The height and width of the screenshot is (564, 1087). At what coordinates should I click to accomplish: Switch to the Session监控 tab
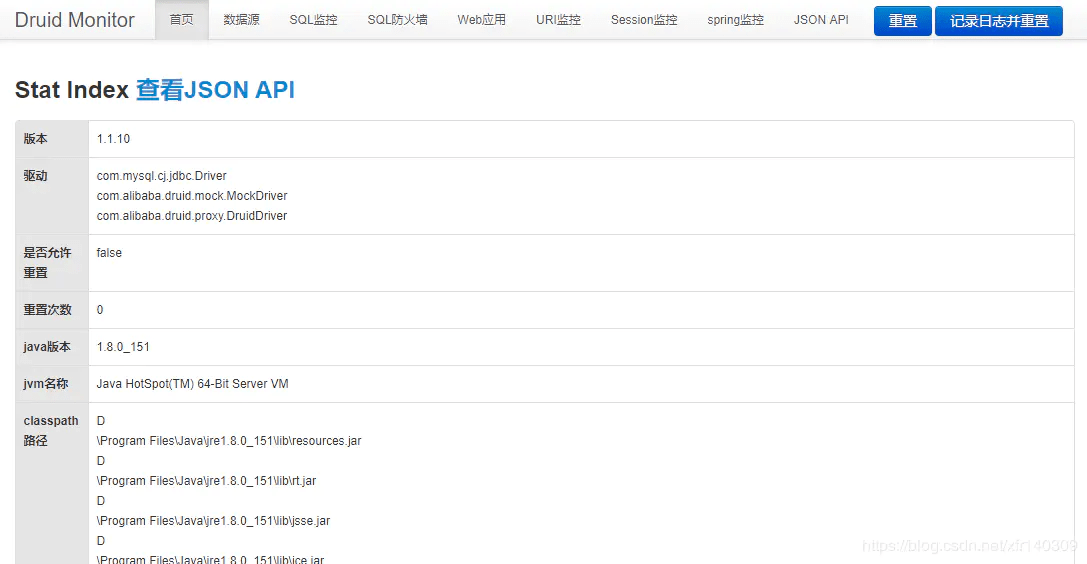click(x=643, y=20)
